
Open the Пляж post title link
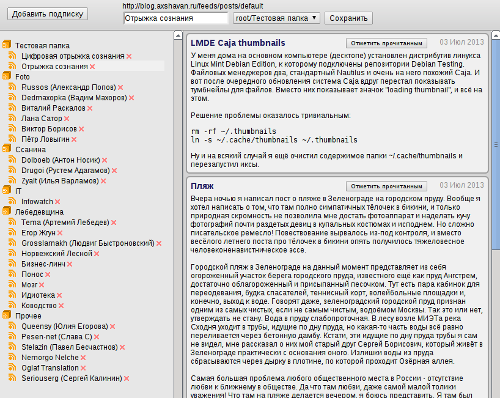pos(202,186)
